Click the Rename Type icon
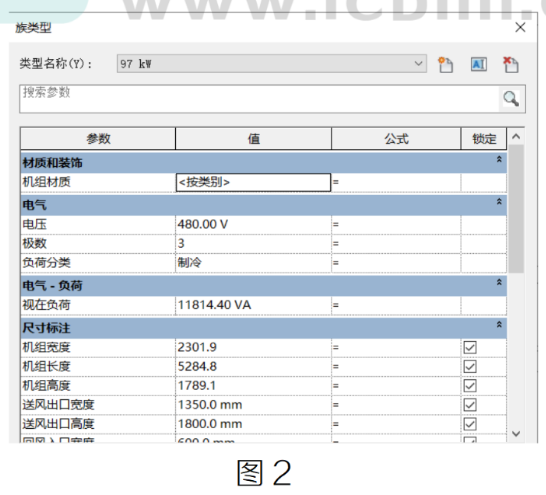Image resolution: width=546 pixels, height=495 pixels. 479,64
